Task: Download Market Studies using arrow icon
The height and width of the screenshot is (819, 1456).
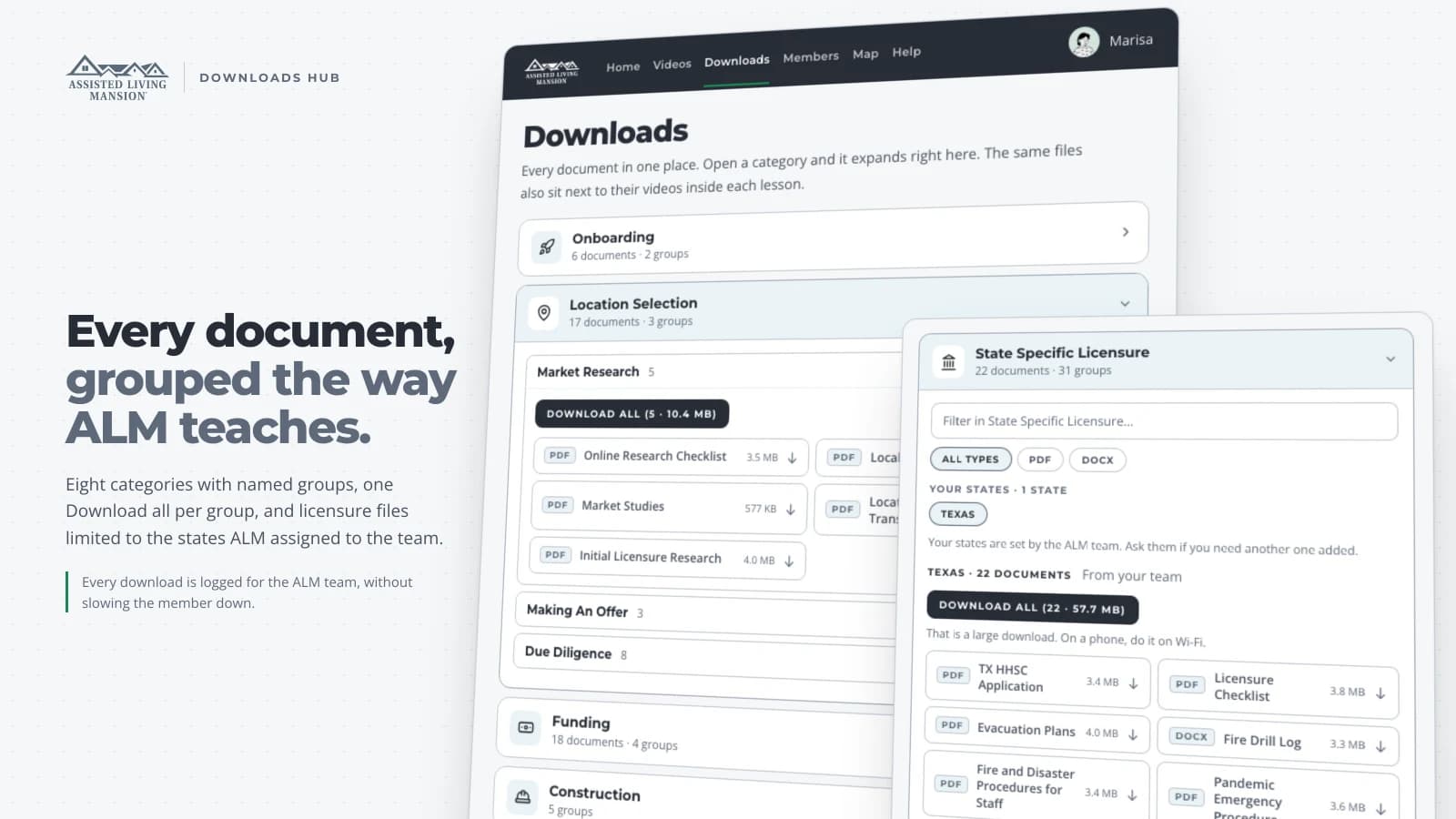Action: 790,509
